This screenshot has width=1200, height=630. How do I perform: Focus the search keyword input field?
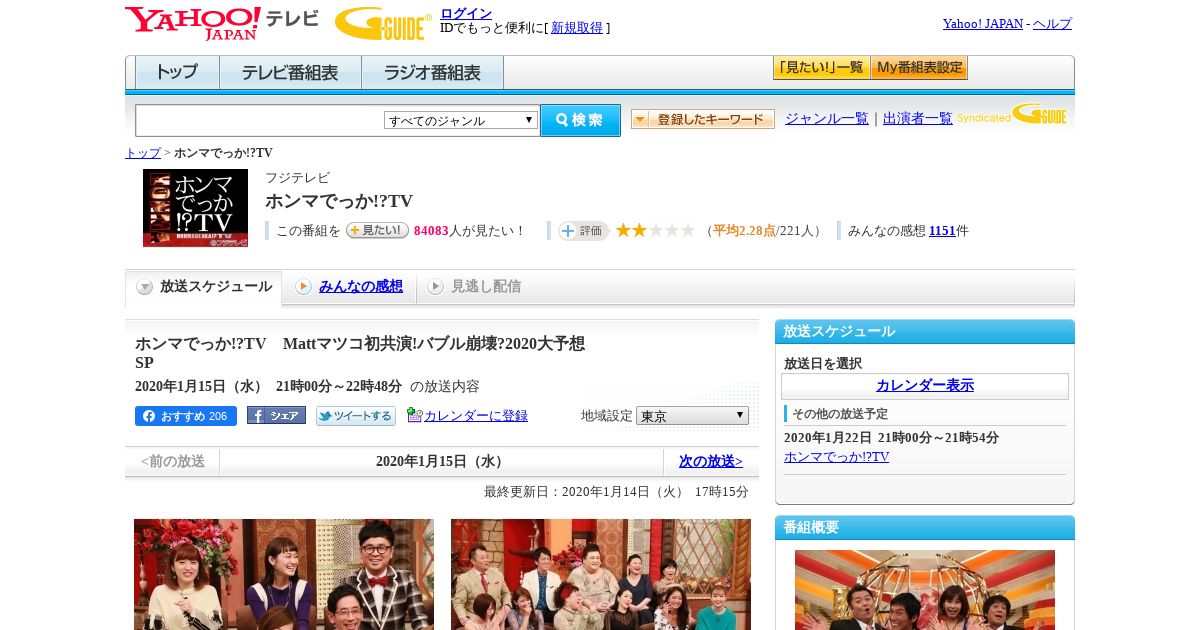pos(259,120)
